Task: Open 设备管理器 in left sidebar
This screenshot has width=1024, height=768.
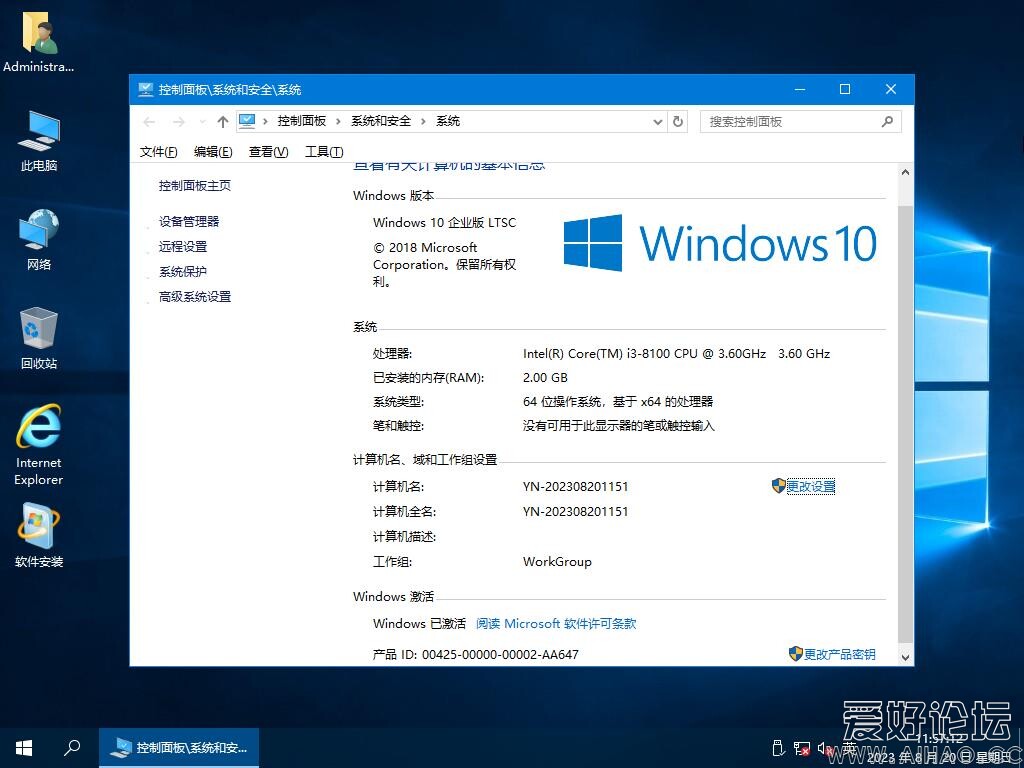Action: tap(188, 222)
